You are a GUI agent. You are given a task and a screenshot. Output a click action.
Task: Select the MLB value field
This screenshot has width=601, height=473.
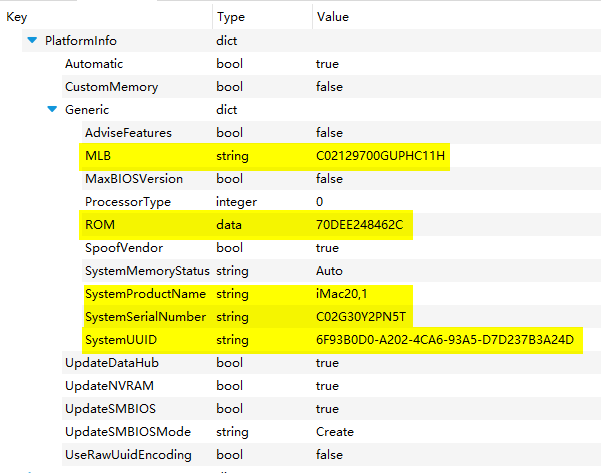point(380,156)
